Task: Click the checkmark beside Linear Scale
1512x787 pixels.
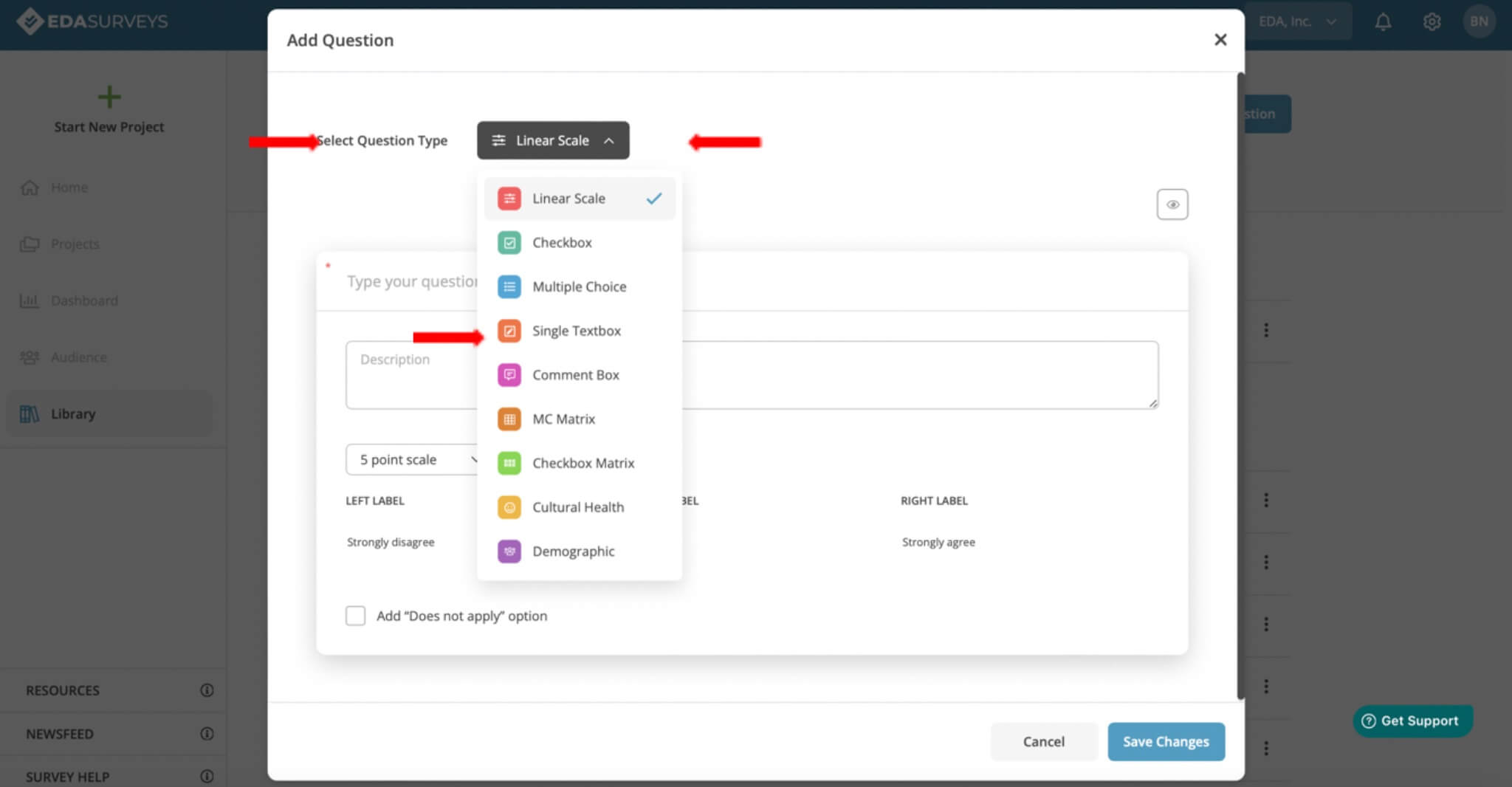Action: (x=654, y=199)
